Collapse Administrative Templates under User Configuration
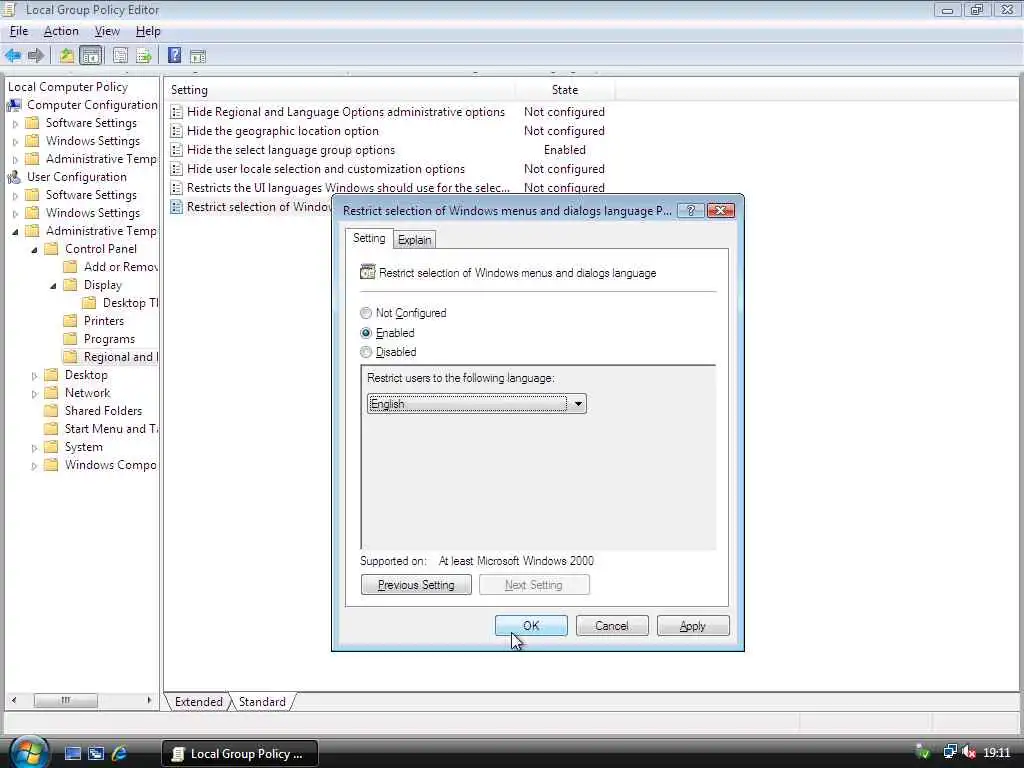The width and height of the screenshot is (1024, 768). coord(15,232)
